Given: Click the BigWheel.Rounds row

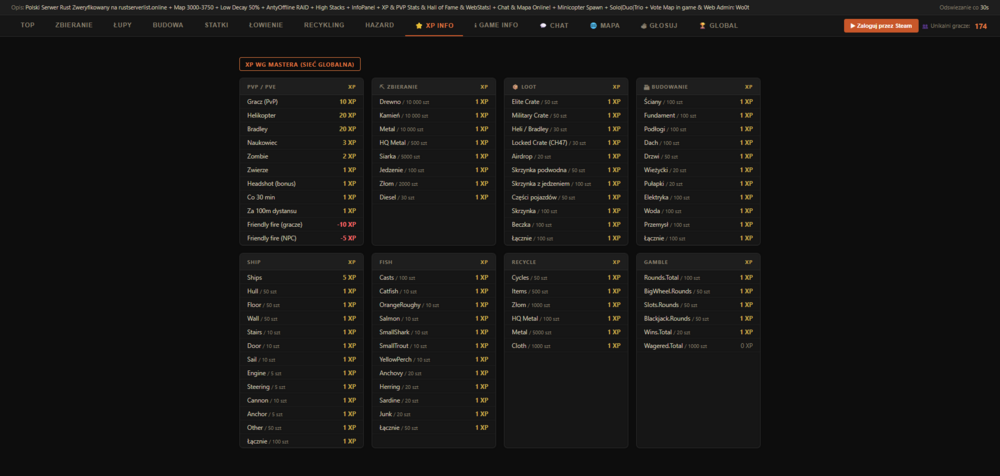Looking at the screenshot, I should pyautogui.click(x=698, y=291).
